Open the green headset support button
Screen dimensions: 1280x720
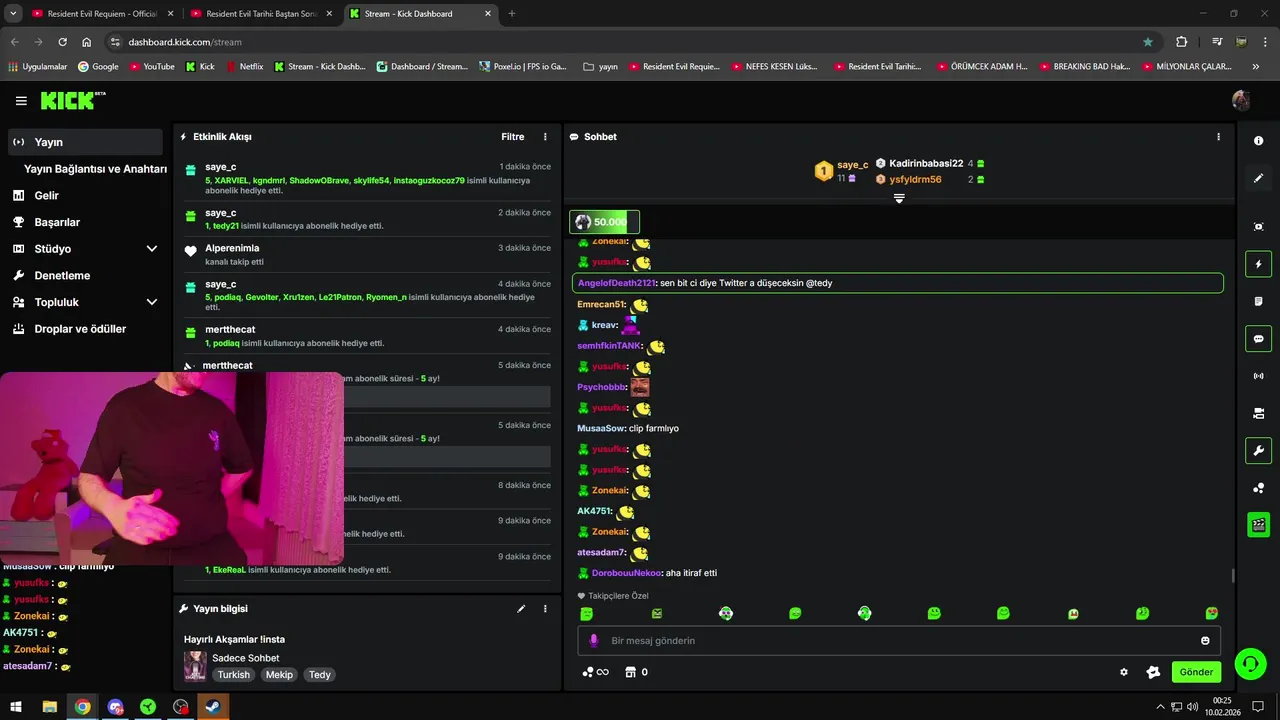click(1250, 663)
